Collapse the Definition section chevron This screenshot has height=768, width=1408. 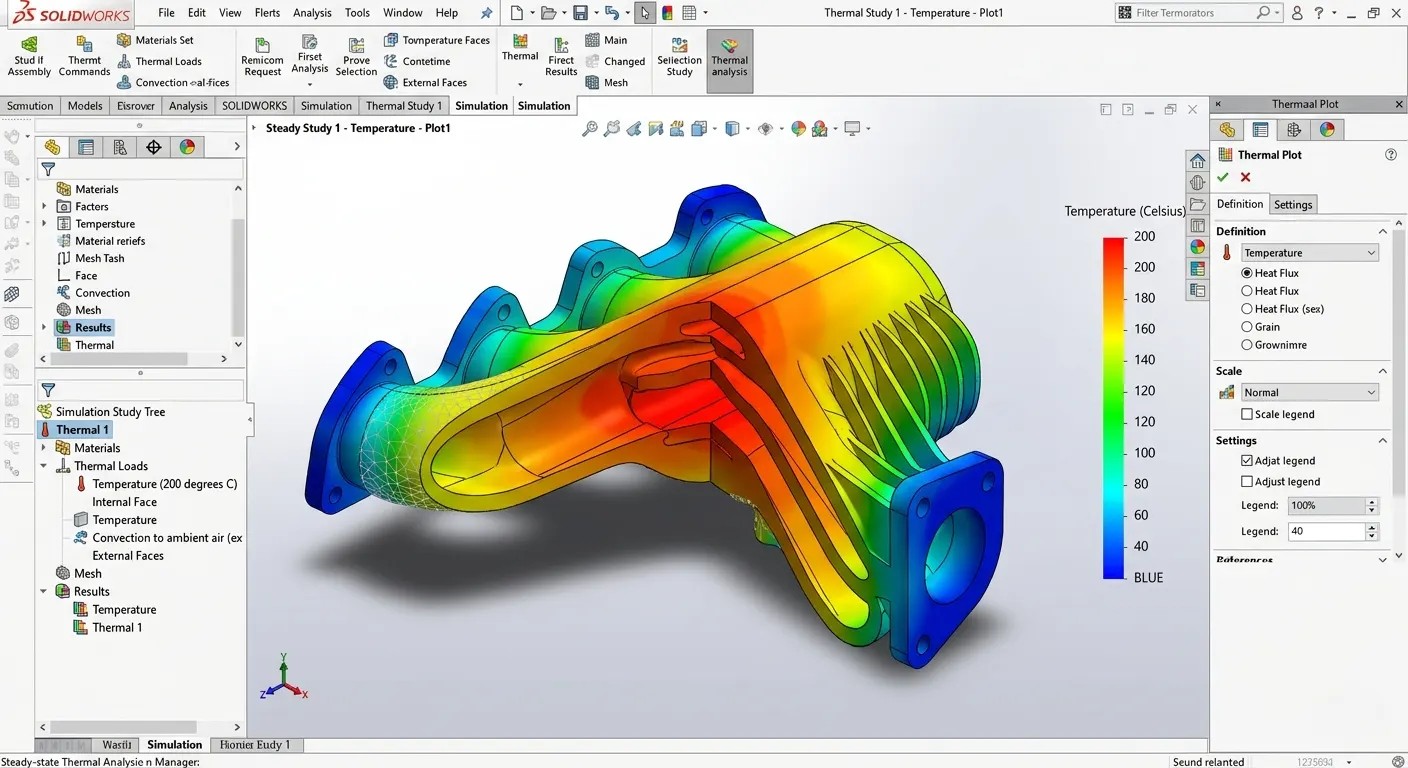click(x=1383, y=231)
